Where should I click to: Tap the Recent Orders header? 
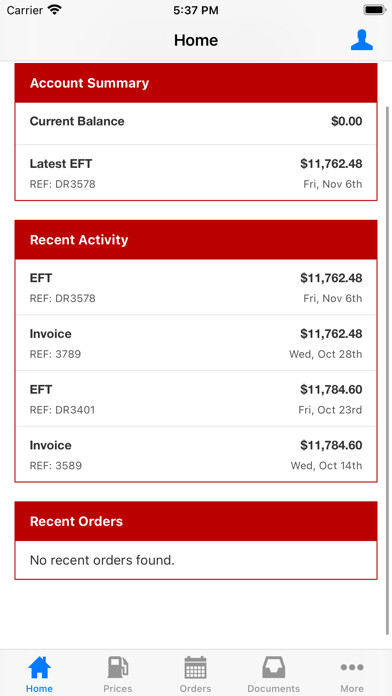click(196, 521)
